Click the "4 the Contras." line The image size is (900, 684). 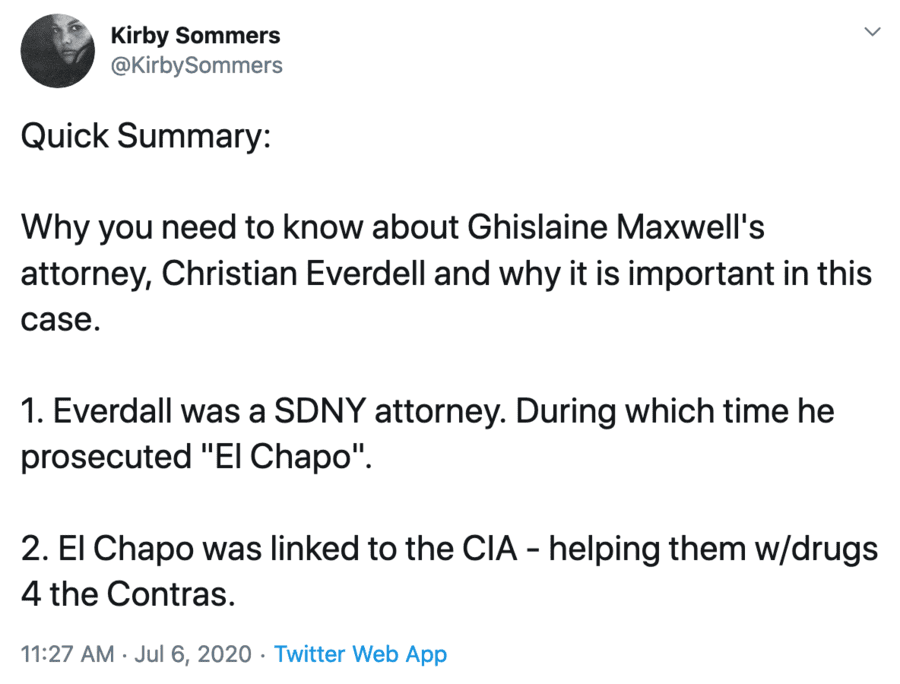[x=128, y=595]
